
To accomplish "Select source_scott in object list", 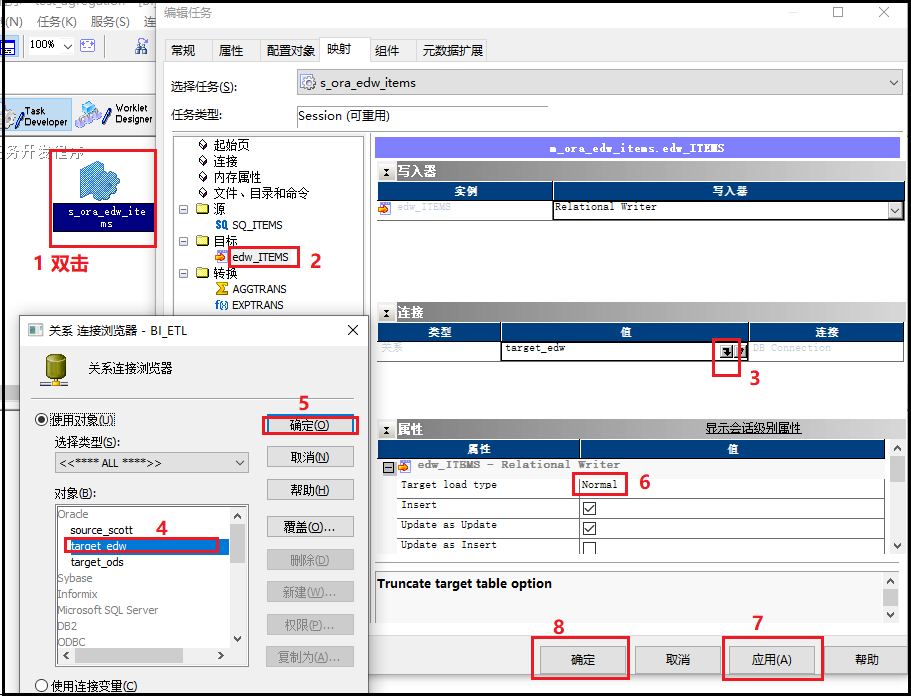I will coord(101,530).
